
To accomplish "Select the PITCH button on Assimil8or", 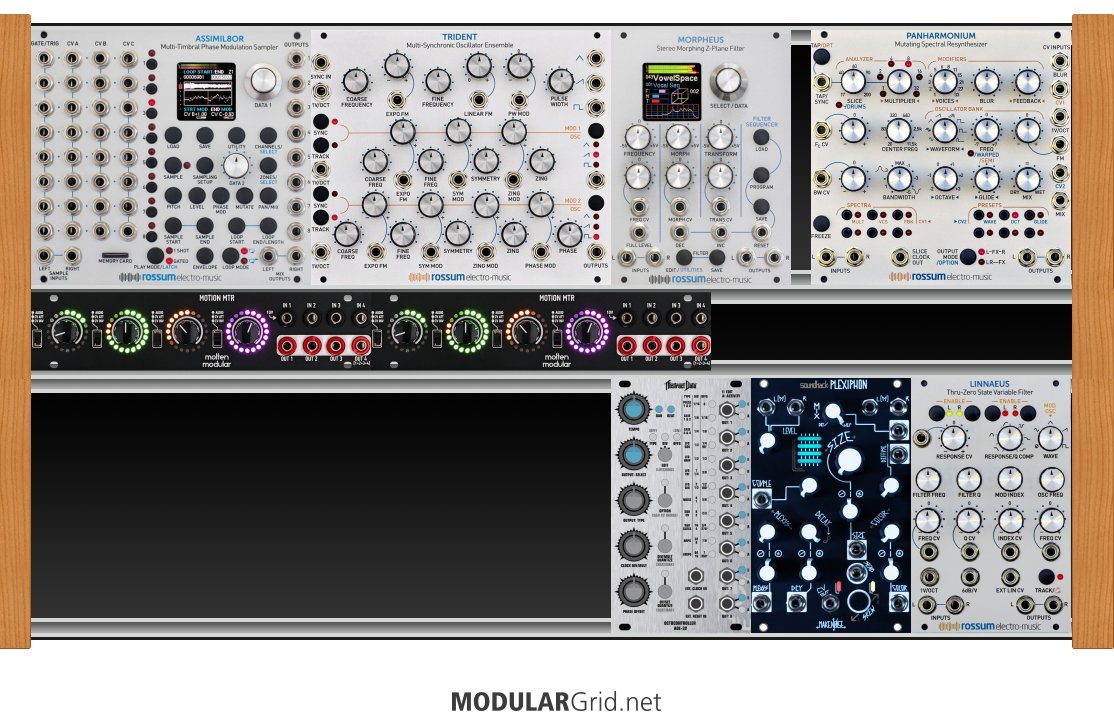I will (x=173, y=195).
